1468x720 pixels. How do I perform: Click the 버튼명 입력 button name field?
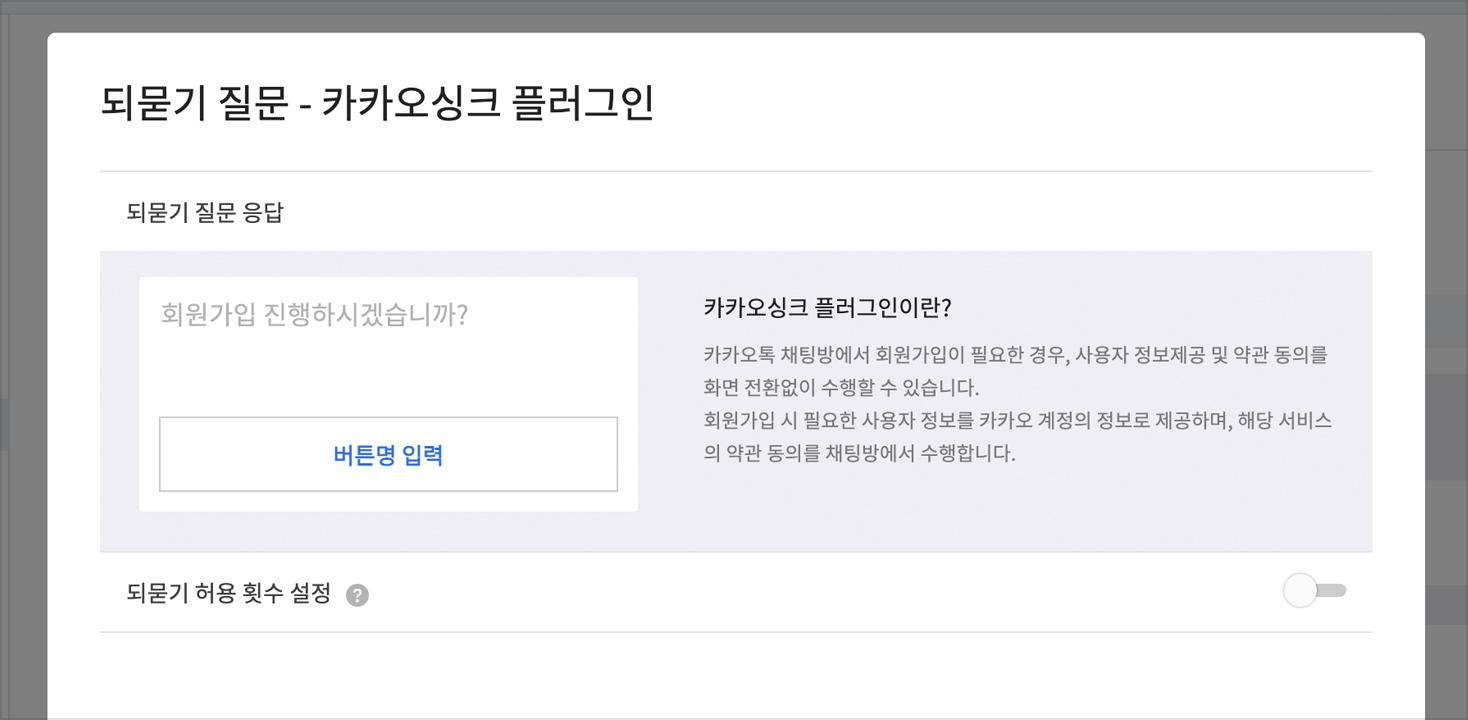(388, 455)
